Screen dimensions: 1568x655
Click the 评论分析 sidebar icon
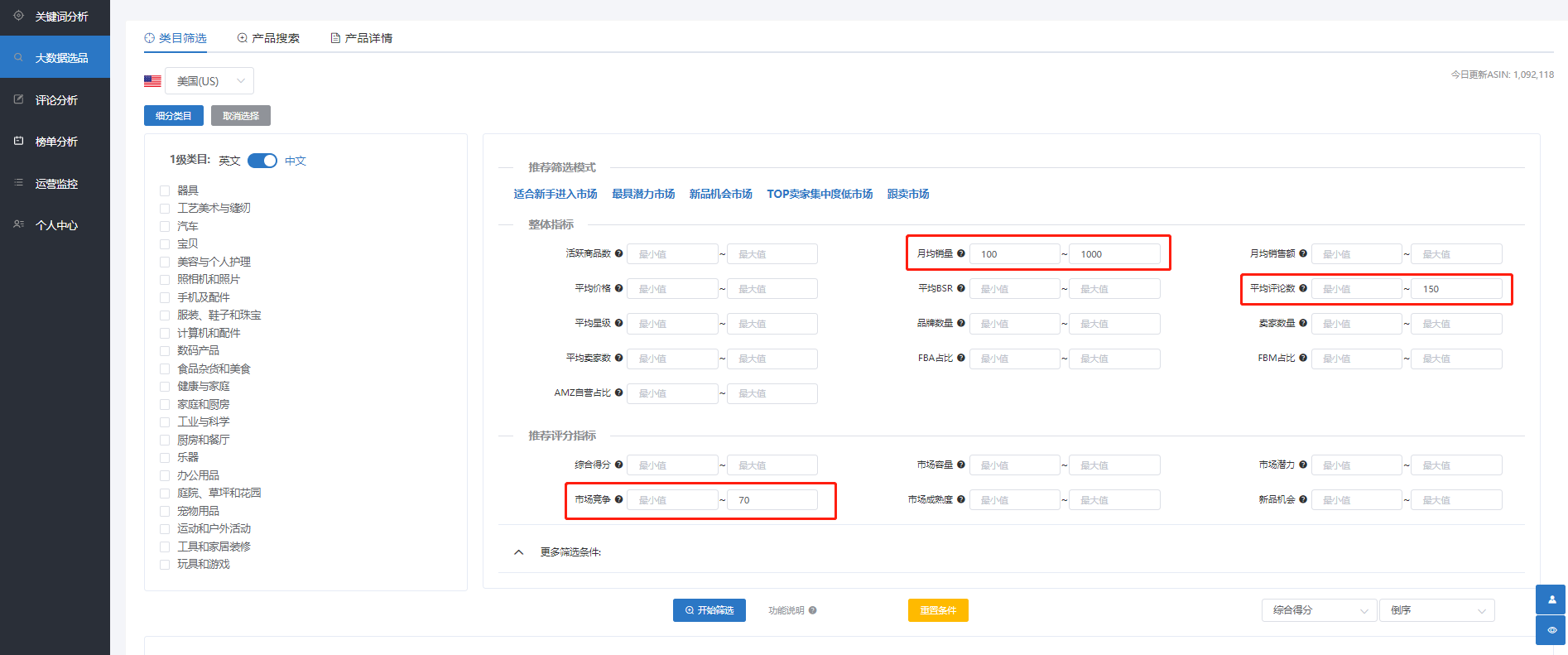[18, 99]
